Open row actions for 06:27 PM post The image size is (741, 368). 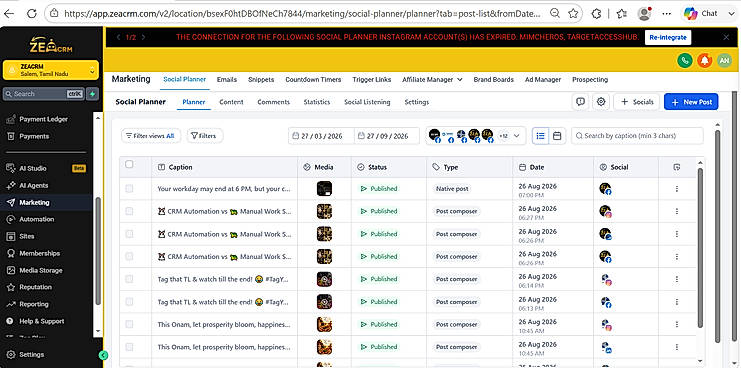tap(677, 211)
